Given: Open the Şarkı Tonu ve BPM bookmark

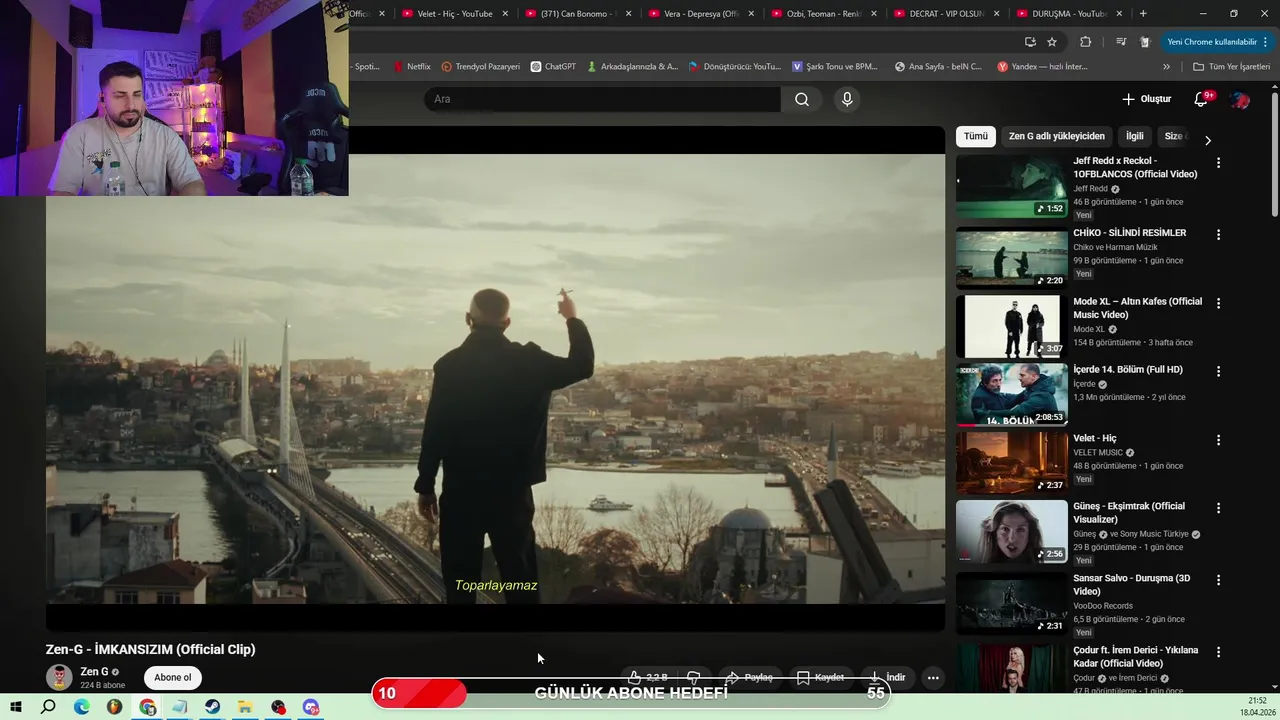Looking at the screenshot, I should pos(835,67).
